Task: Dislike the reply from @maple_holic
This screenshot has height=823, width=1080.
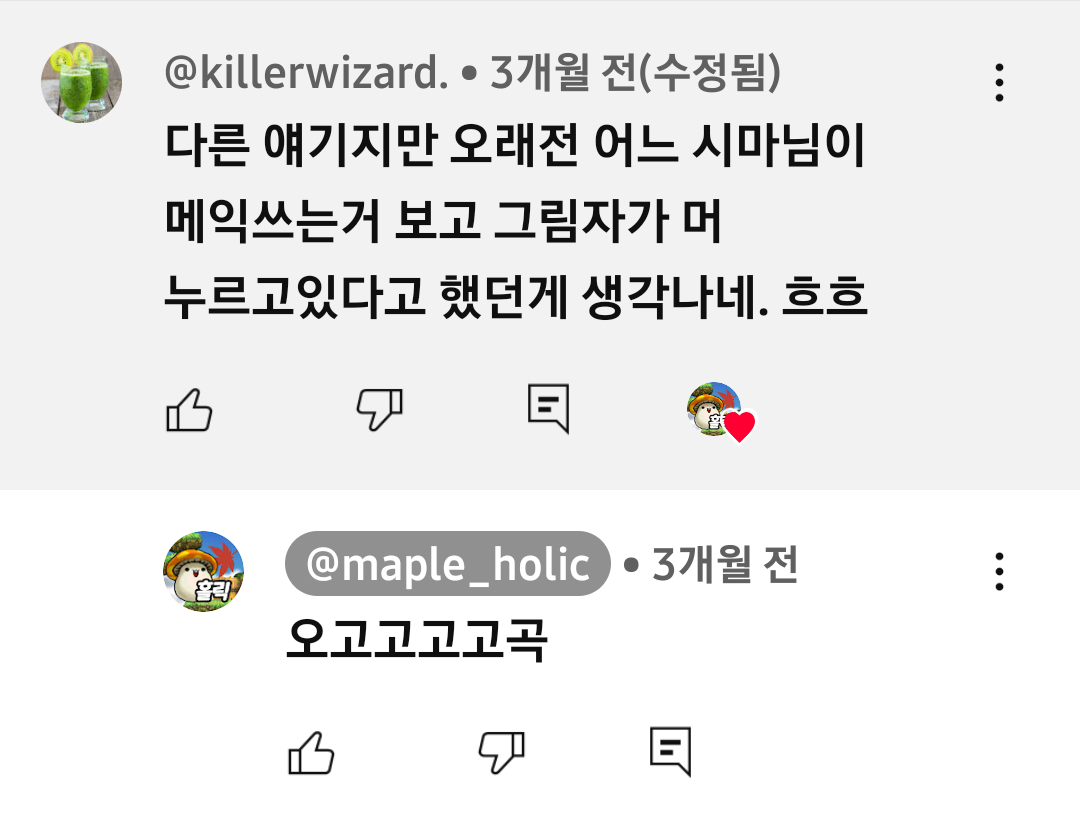Action: click(501, 753)
